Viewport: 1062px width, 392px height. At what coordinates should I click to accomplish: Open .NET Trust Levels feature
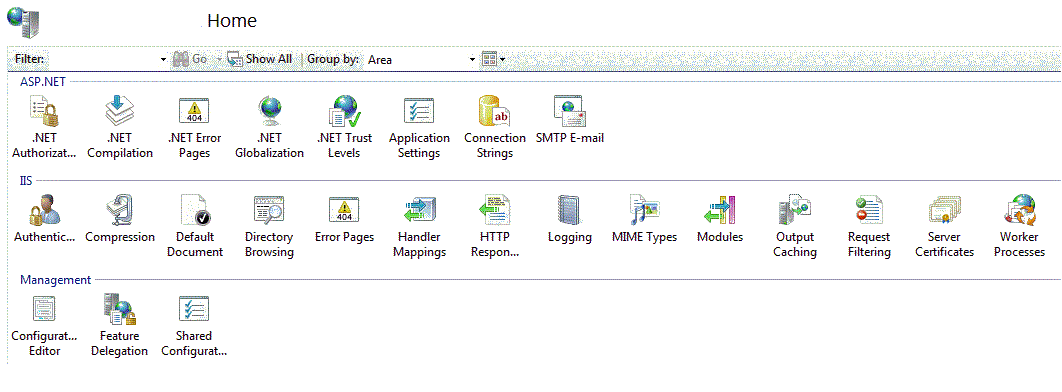344,127
